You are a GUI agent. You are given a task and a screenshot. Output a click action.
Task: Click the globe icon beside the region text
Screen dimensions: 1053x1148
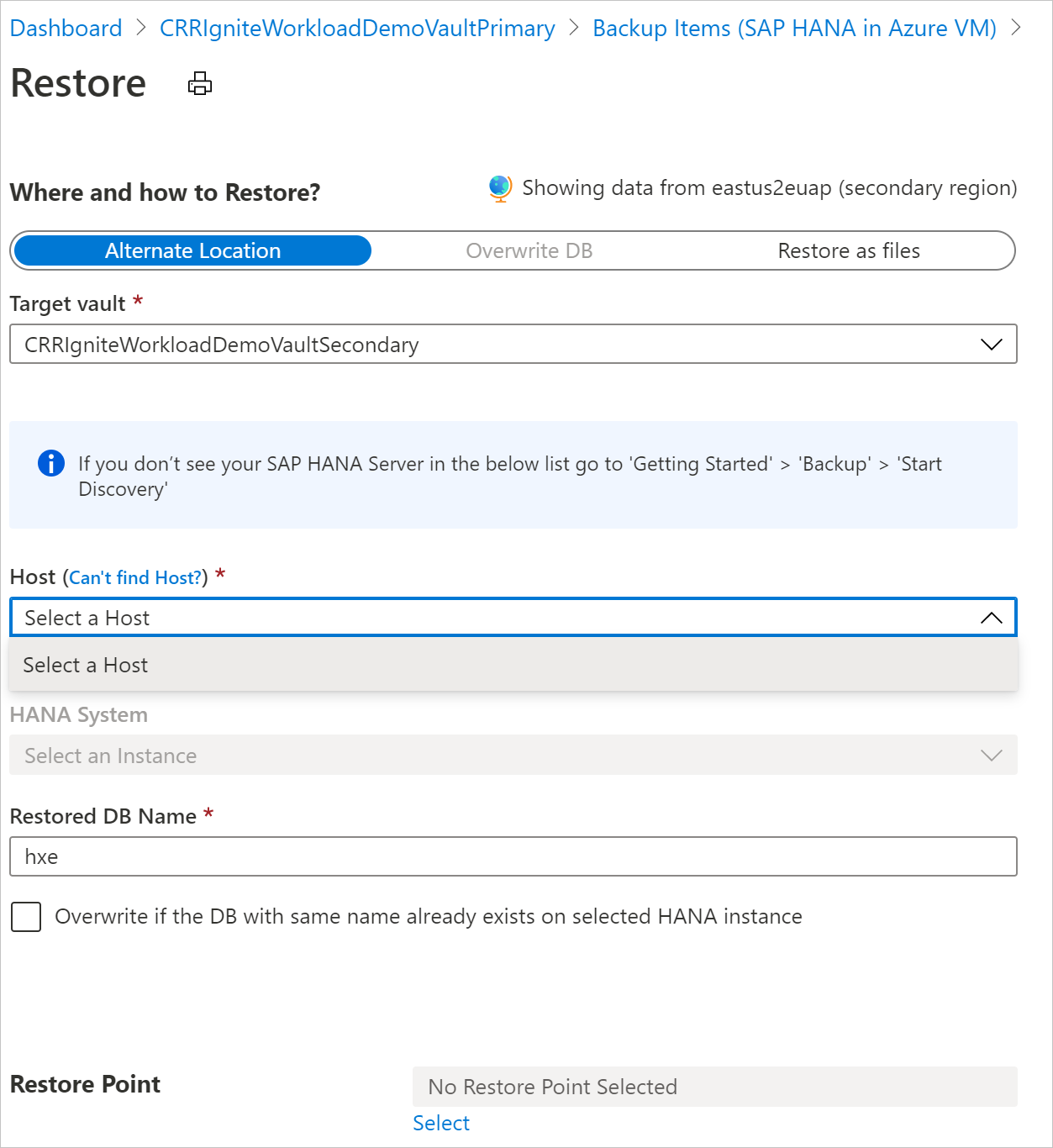click(x=499, y=187)
